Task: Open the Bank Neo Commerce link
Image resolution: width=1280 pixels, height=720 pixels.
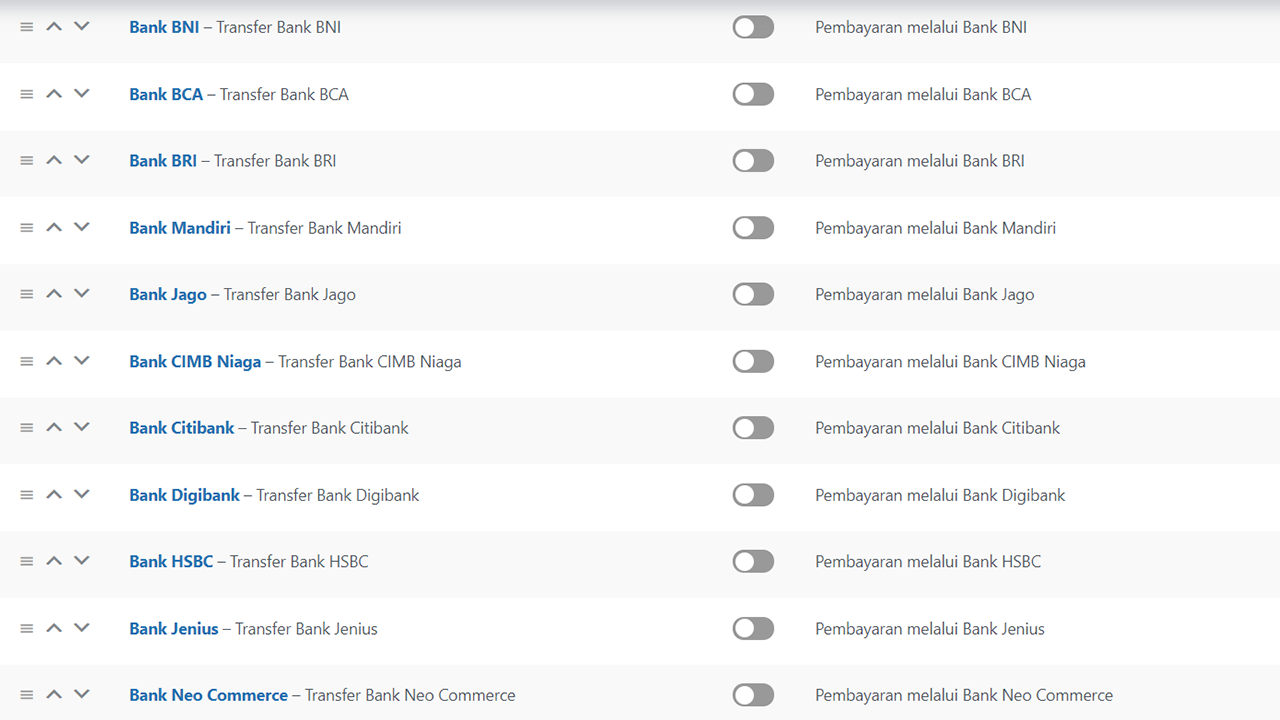Action: pyautogui.click(x=208, y=695)
